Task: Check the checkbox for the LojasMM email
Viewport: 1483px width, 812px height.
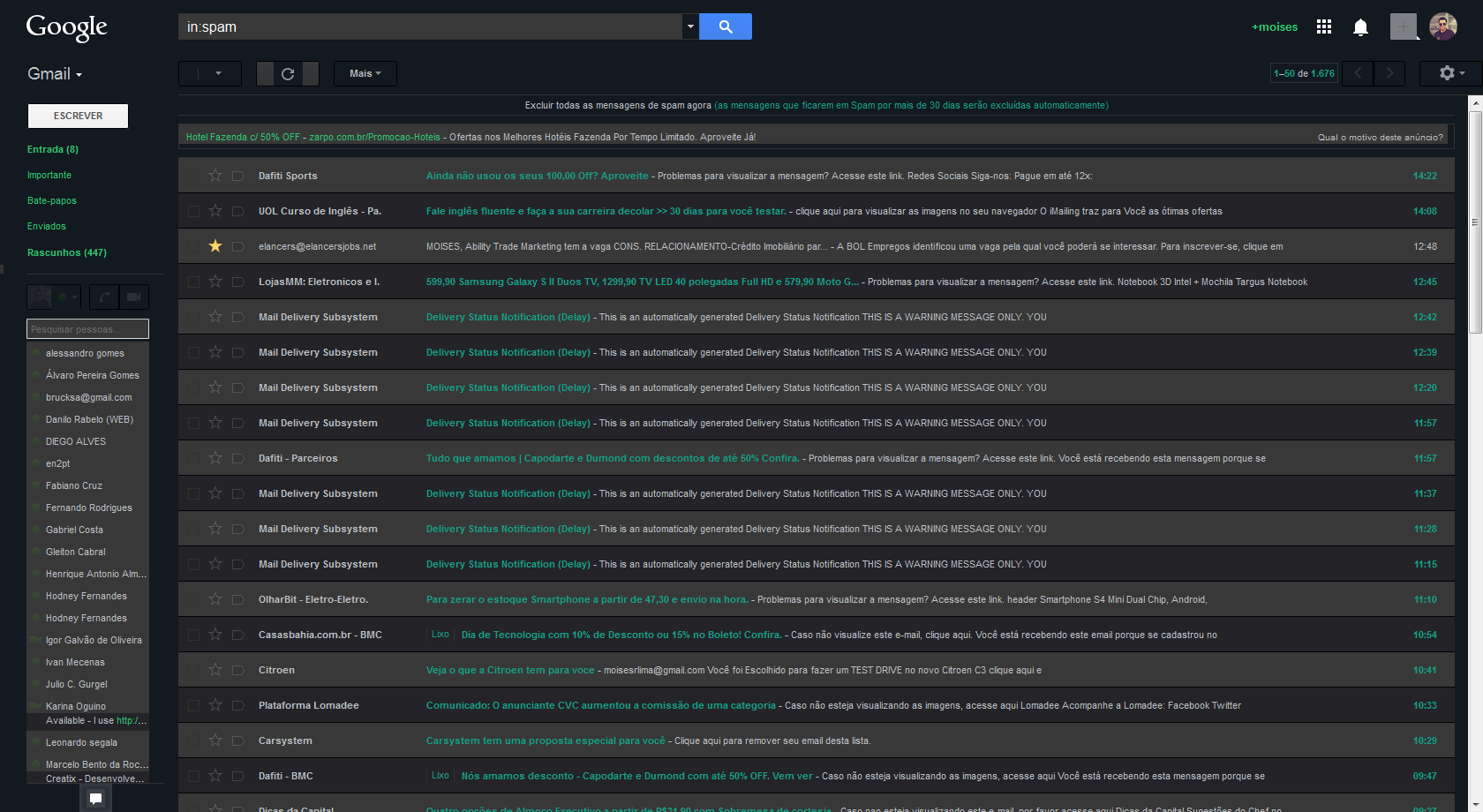Action: point(192,282)
